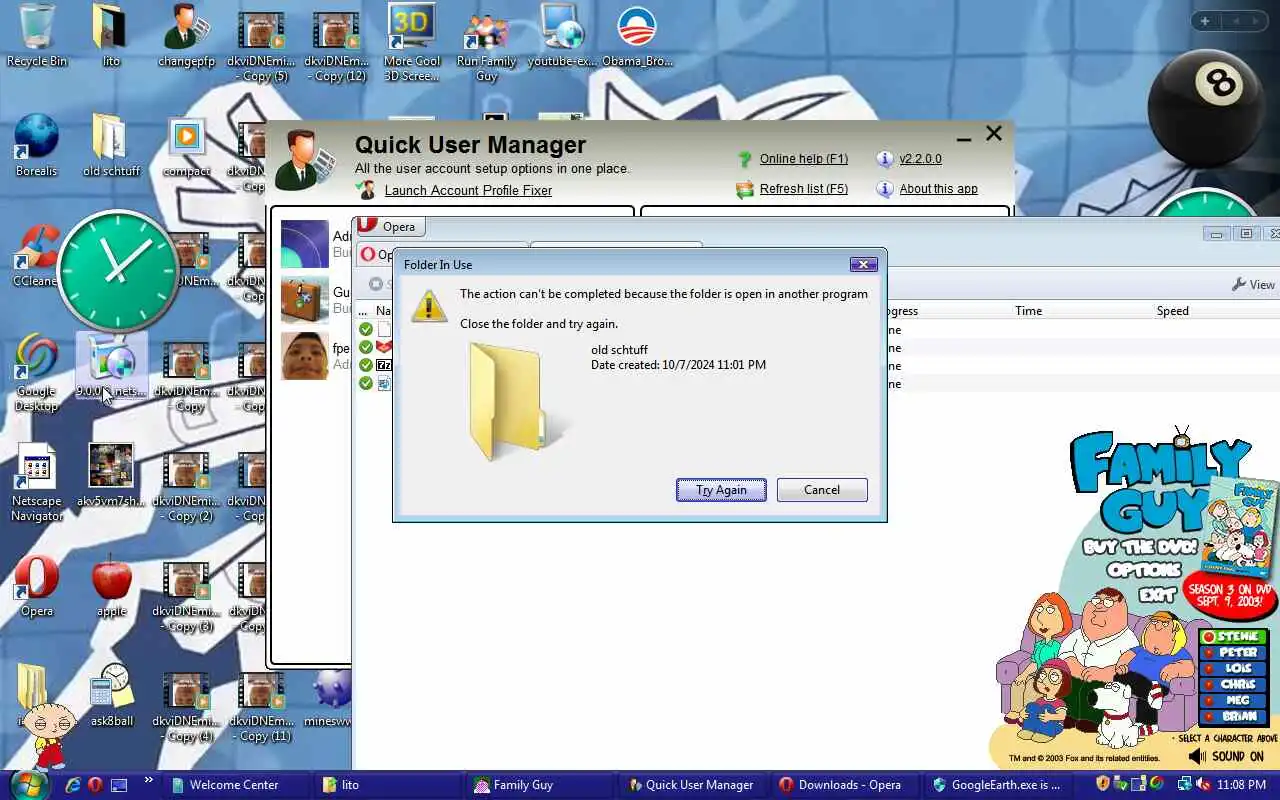Click the Family Guy DVD cover image
1280x800 pixels.
click(1242, 525)
